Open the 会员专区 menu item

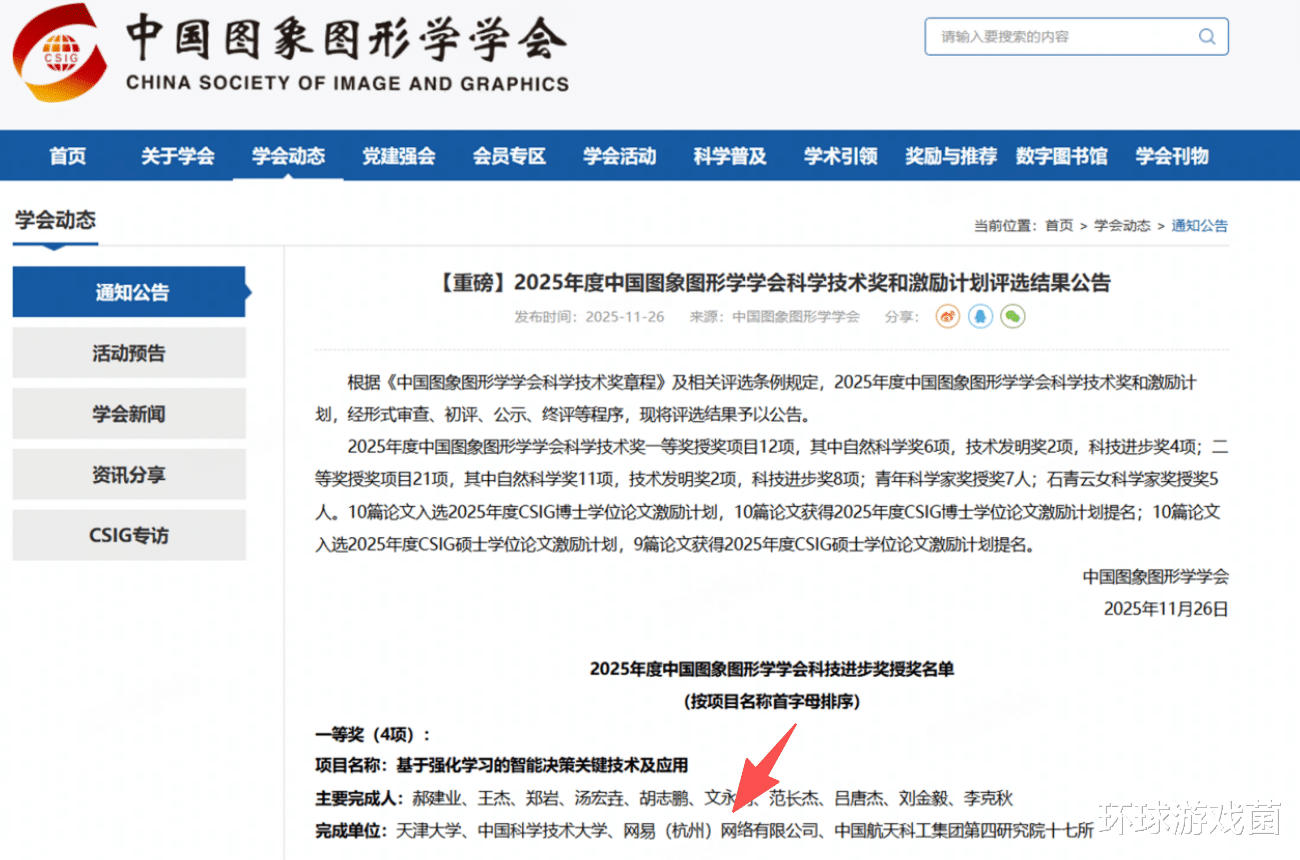coord(509,156)
